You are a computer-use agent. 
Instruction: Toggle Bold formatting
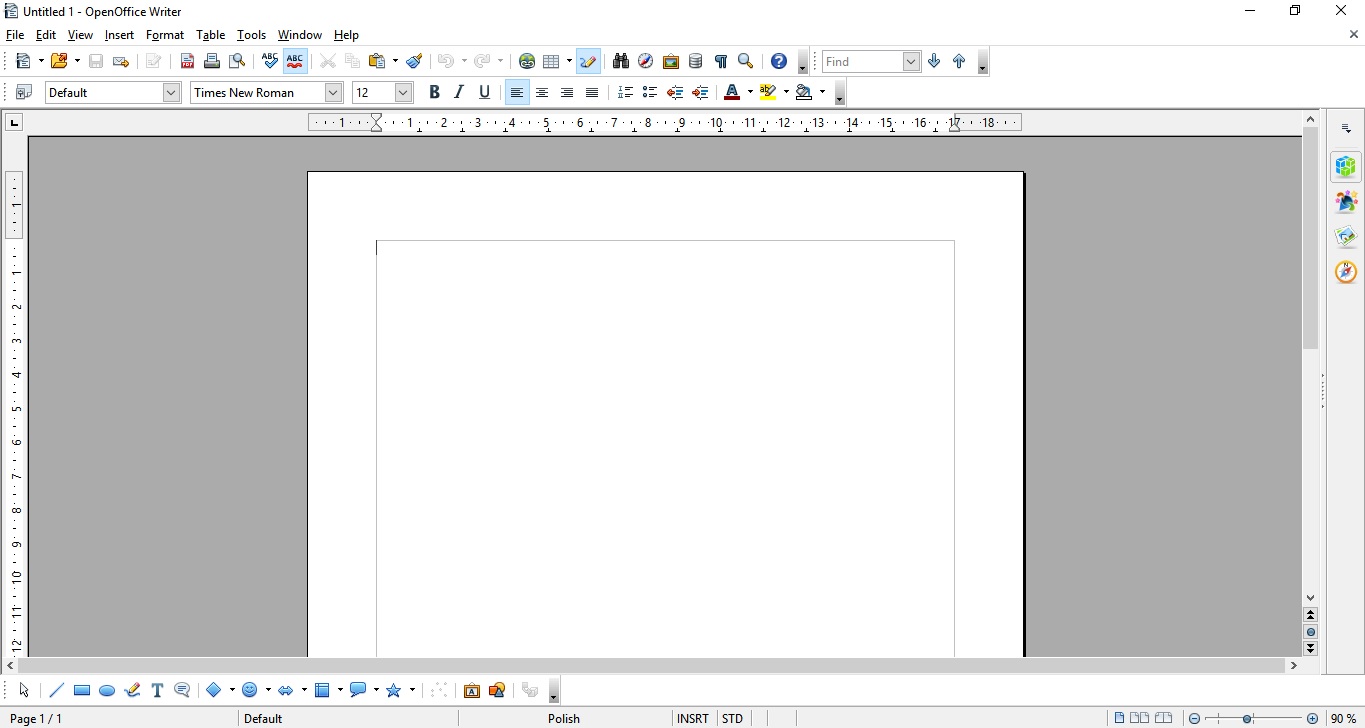click(434, 93)
